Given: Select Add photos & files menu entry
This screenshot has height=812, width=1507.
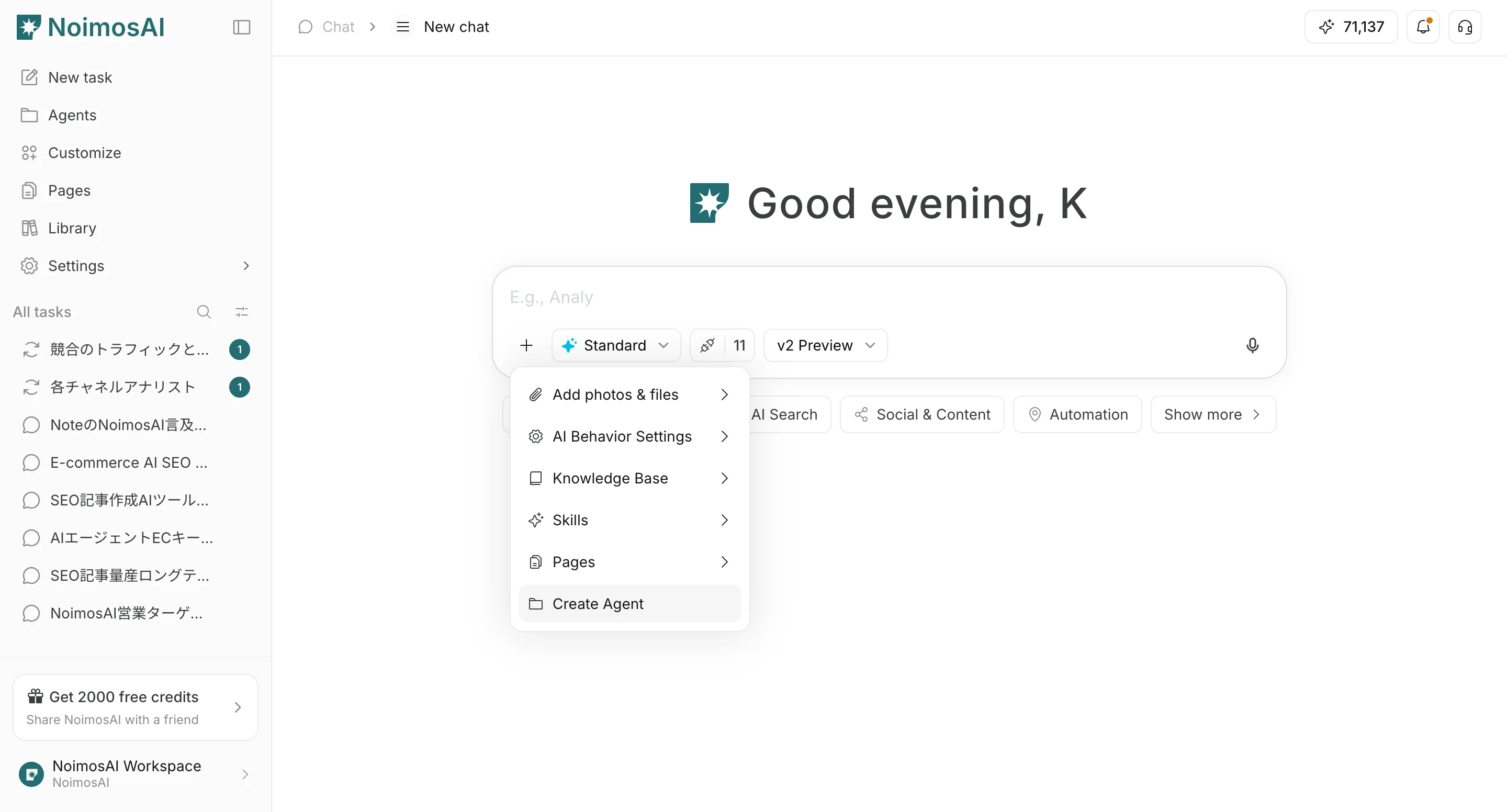Looking at the screenshot, I should [629, 395].
